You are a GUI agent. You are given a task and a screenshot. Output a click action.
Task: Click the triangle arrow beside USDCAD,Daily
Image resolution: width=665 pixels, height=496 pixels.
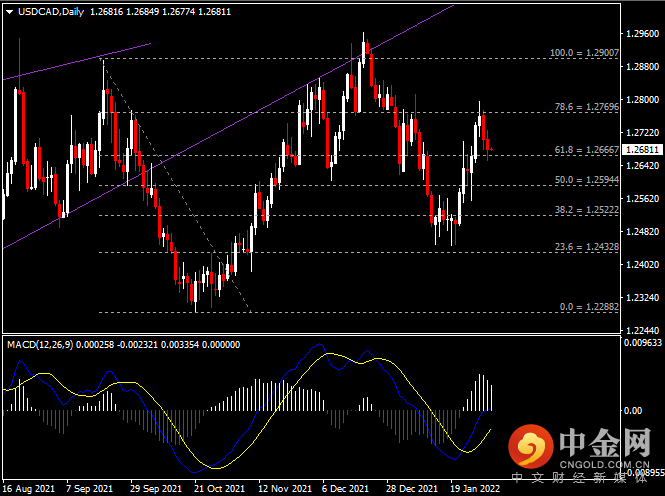click(9, 11)
